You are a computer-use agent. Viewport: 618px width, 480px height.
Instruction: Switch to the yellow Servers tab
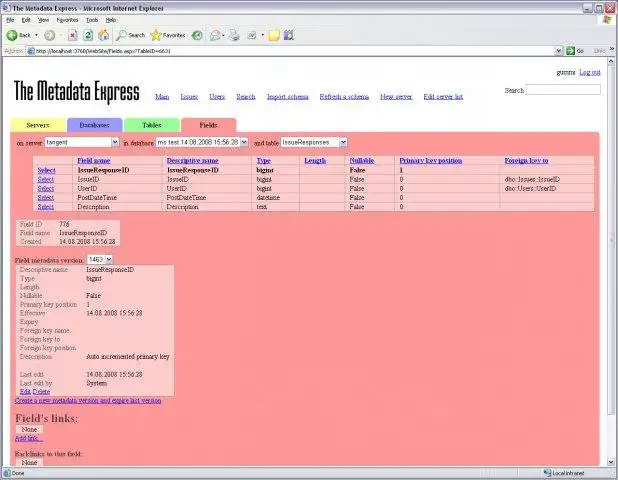point(38,125)
